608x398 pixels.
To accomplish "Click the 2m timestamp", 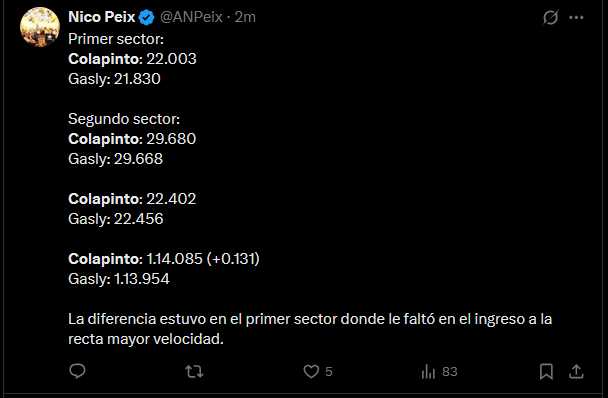I will 245,17.
